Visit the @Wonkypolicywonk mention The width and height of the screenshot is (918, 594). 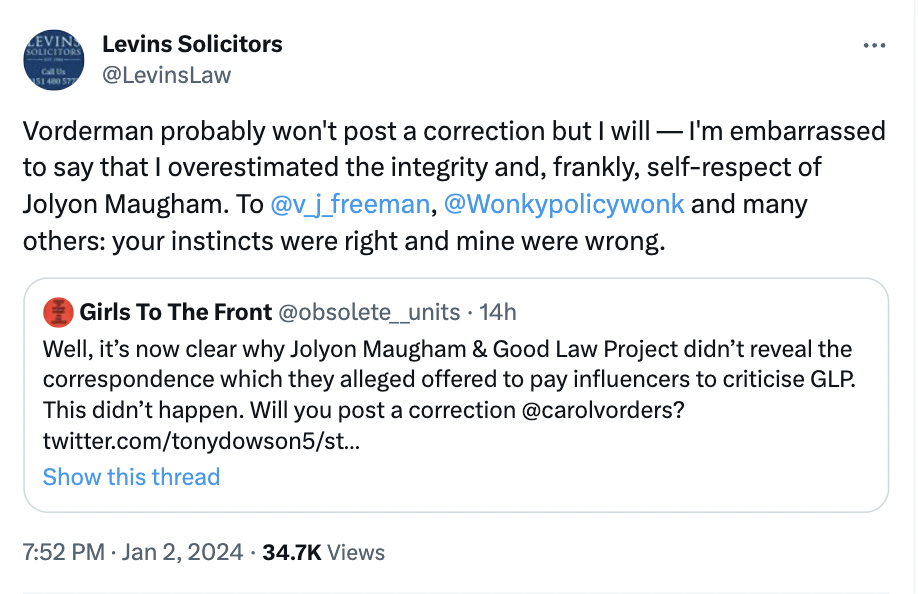point(563,204)
